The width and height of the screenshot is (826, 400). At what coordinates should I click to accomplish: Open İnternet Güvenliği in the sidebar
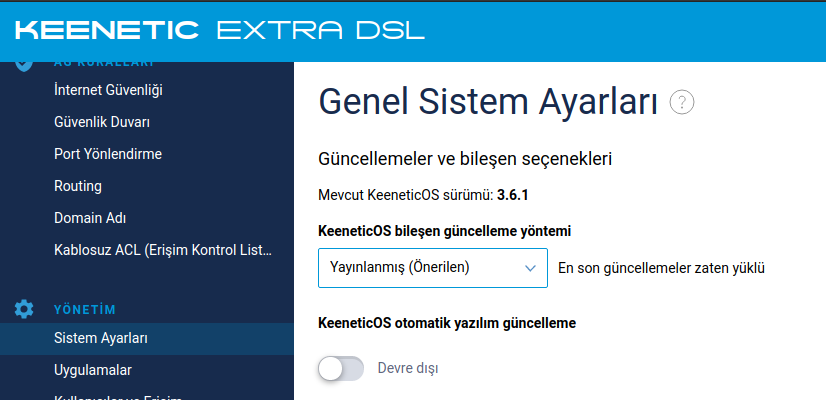click(108, 90)
